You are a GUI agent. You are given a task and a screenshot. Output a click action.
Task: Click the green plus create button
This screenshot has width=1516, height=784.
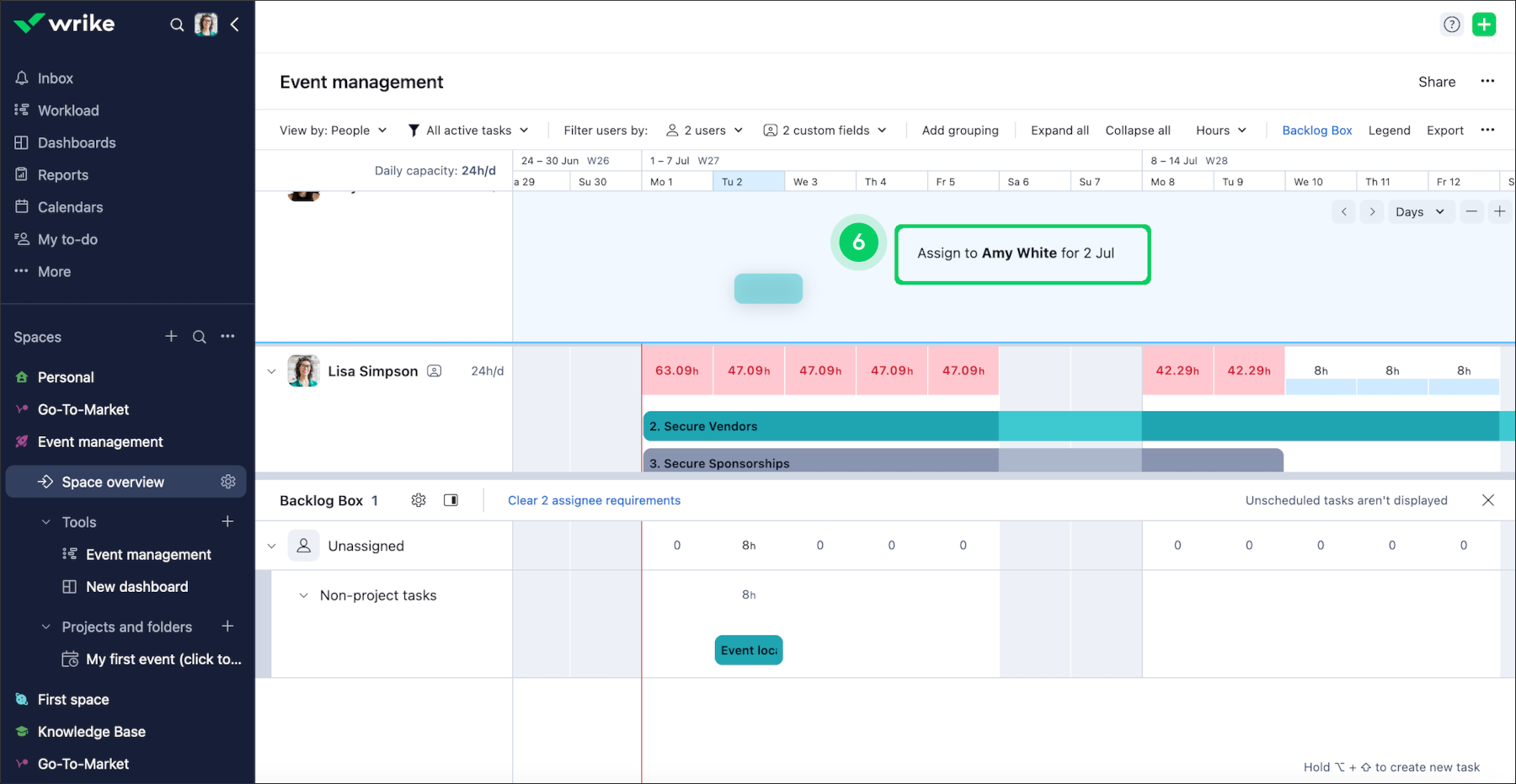[x=1484, y=24]
